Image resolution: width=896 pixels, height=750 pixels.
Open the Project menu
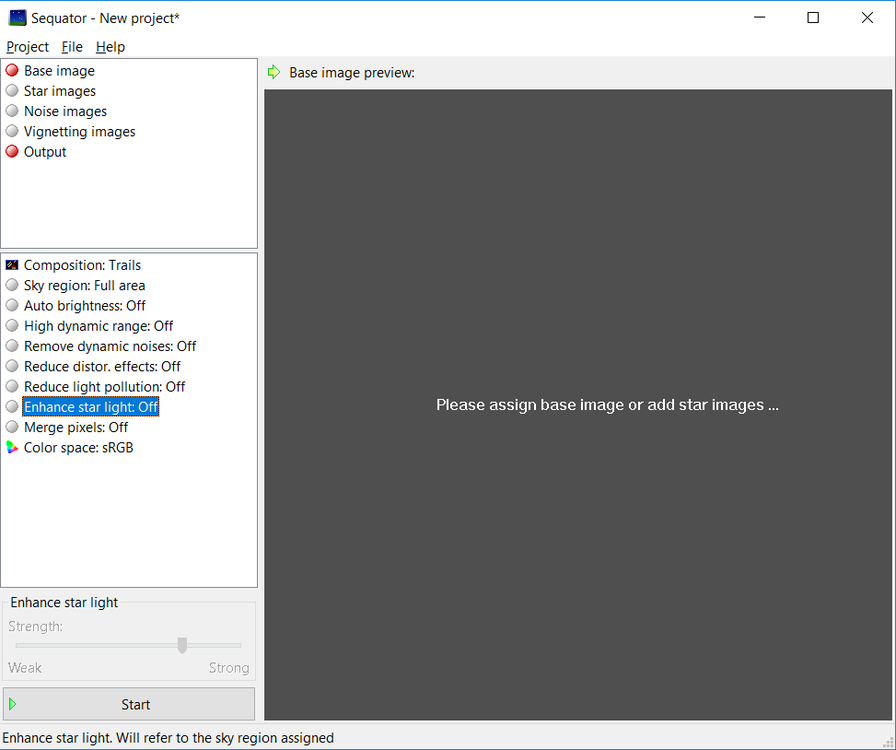coord(27,47)
